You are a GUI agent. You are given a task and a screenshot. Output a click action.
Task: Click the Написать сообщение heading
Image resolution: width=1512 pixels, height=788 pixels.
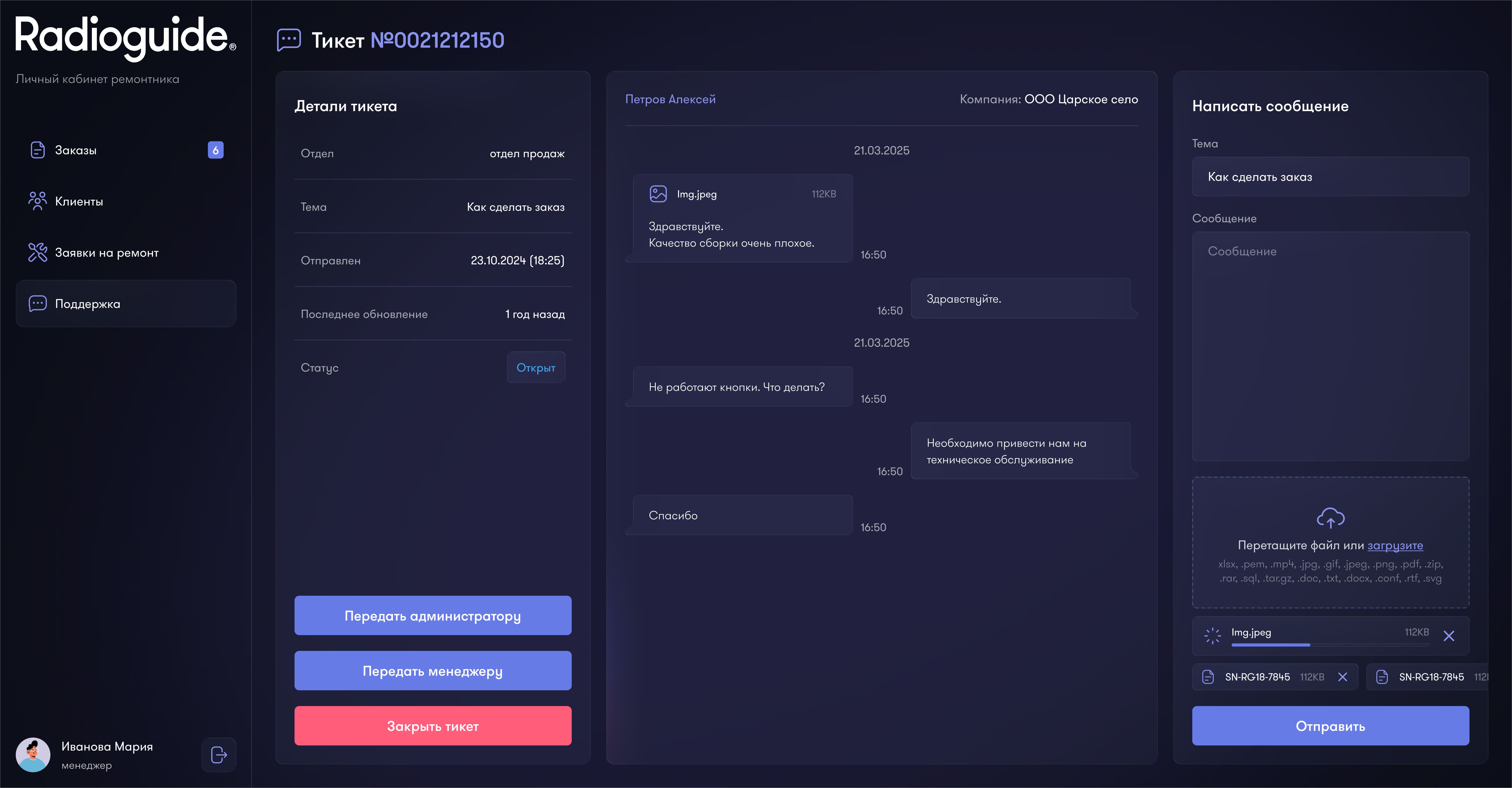1270,106
